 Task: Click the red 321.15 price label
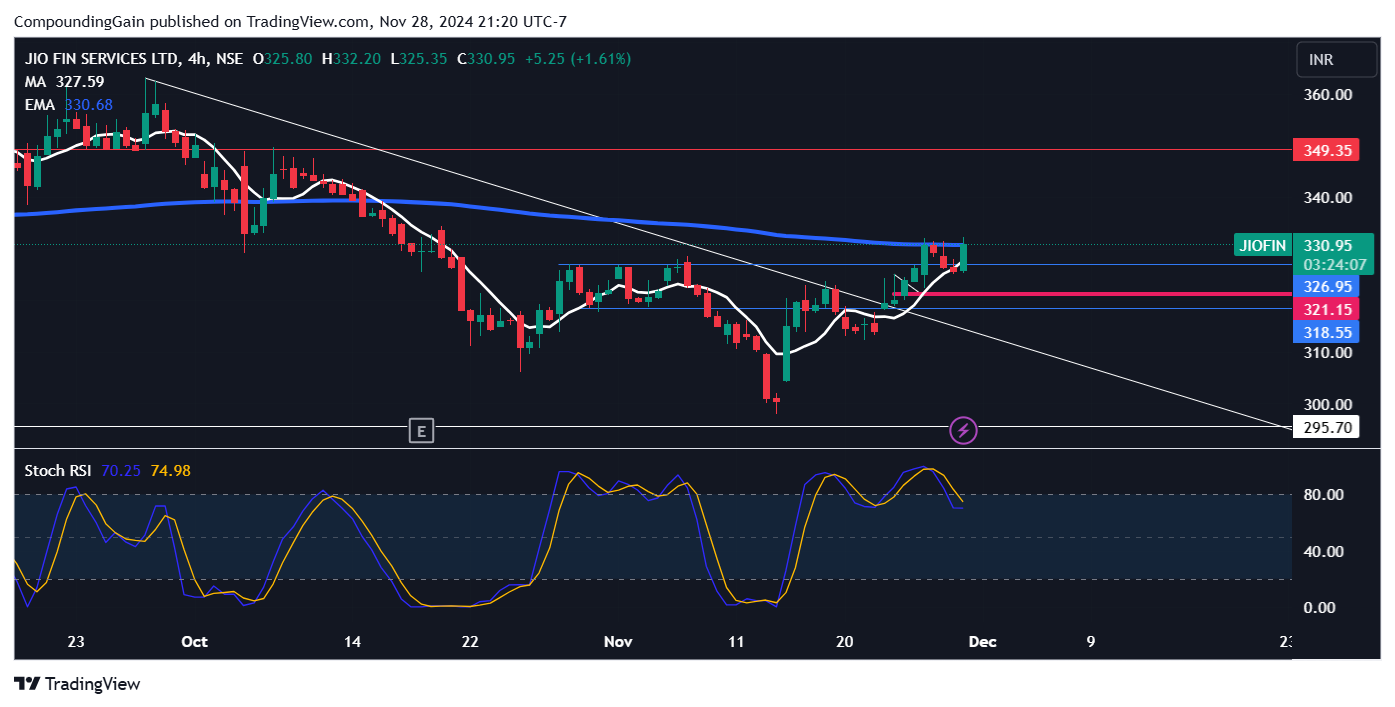point(1325,310)
